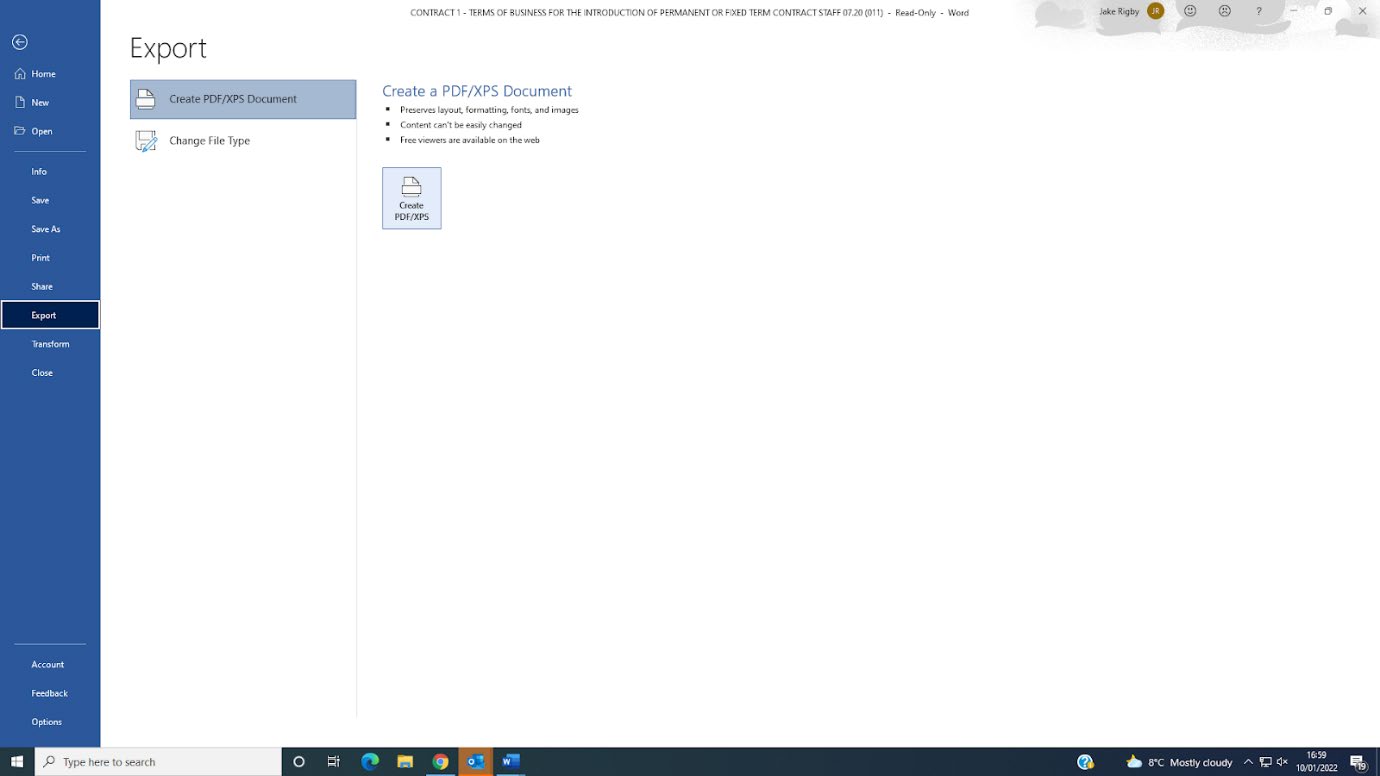
Task: Click the Windows taskbar search box
Action: click(x=160, y=762)
